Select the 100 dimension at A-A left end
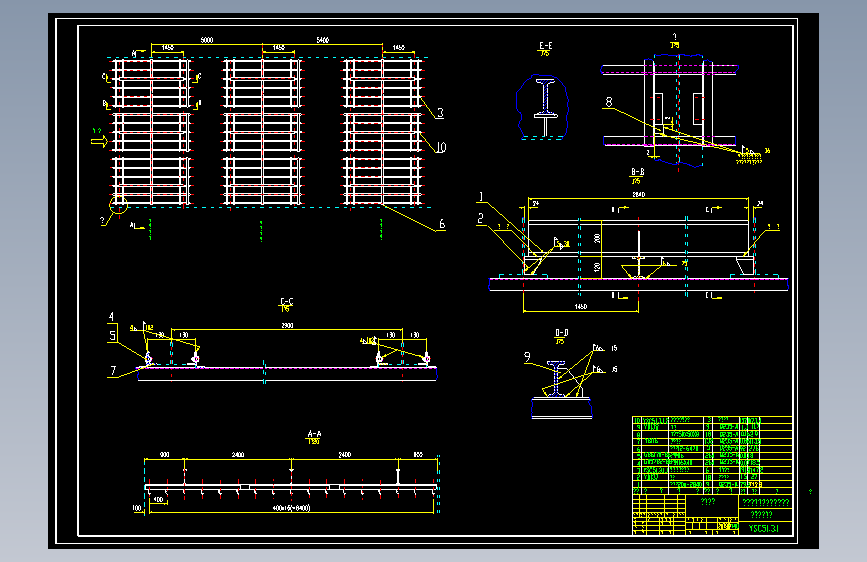Screen dimensions: 867x562 (137, 508)
